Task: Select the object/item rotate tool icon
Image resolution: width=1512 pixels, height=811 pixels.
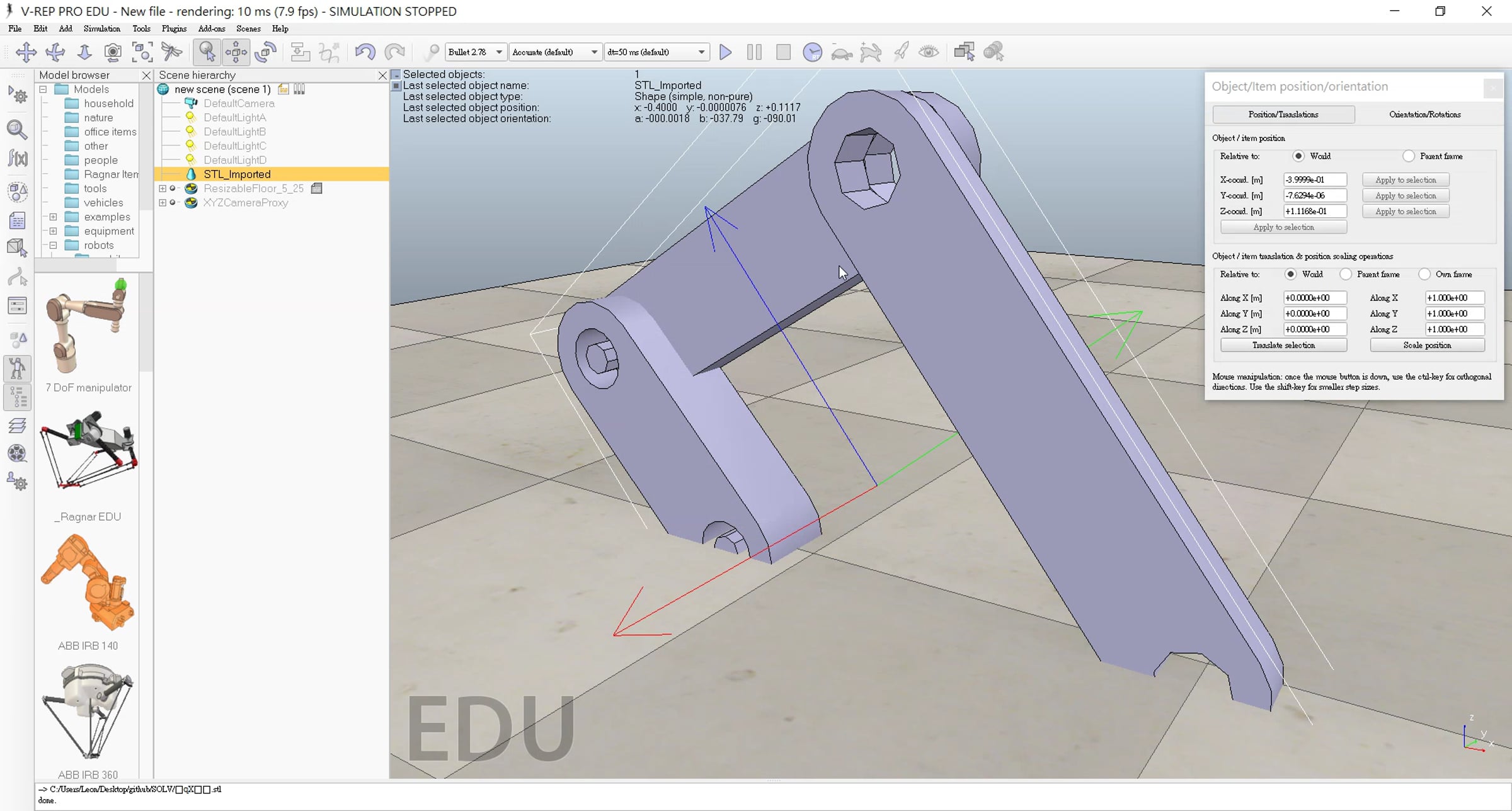Action: (x=265, y=52)
